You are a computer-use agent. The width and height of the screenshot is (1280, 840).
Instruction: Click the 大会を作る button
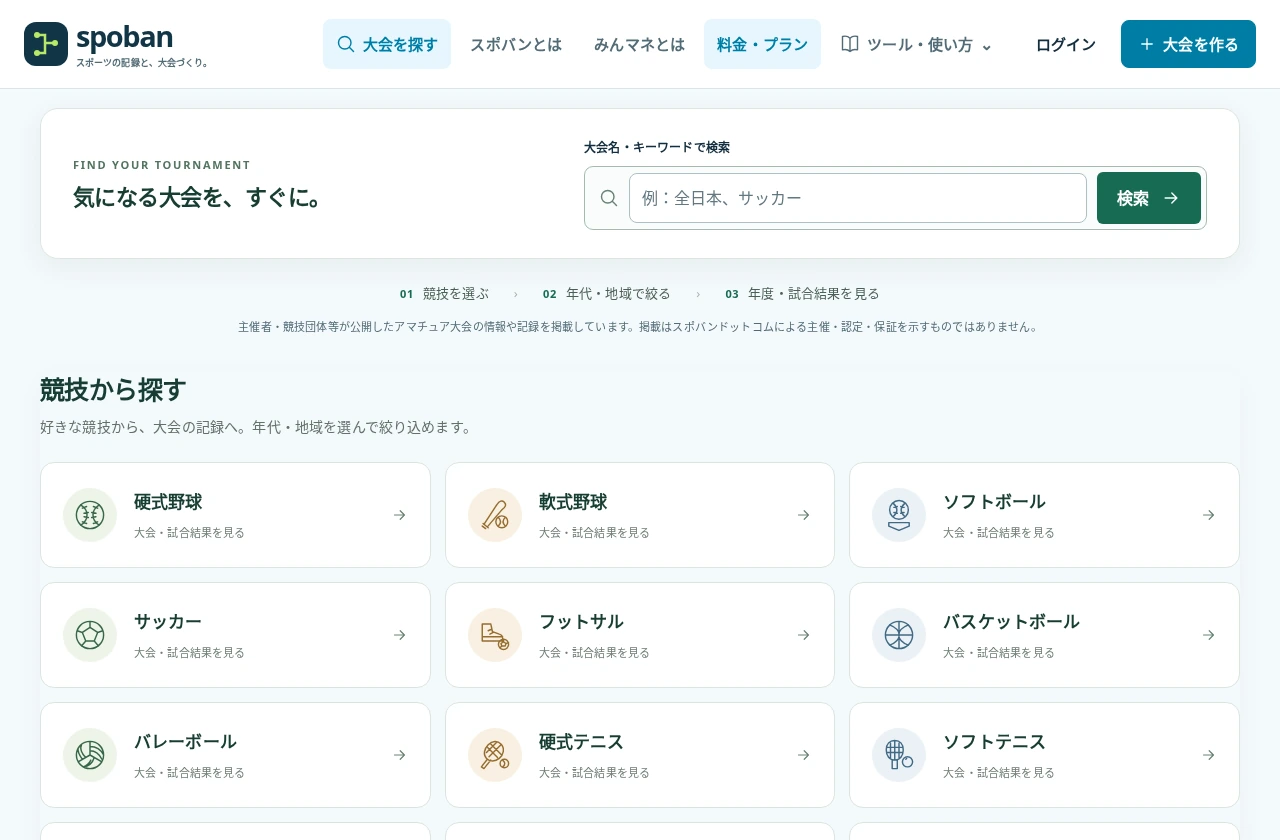pos(1188,44)
